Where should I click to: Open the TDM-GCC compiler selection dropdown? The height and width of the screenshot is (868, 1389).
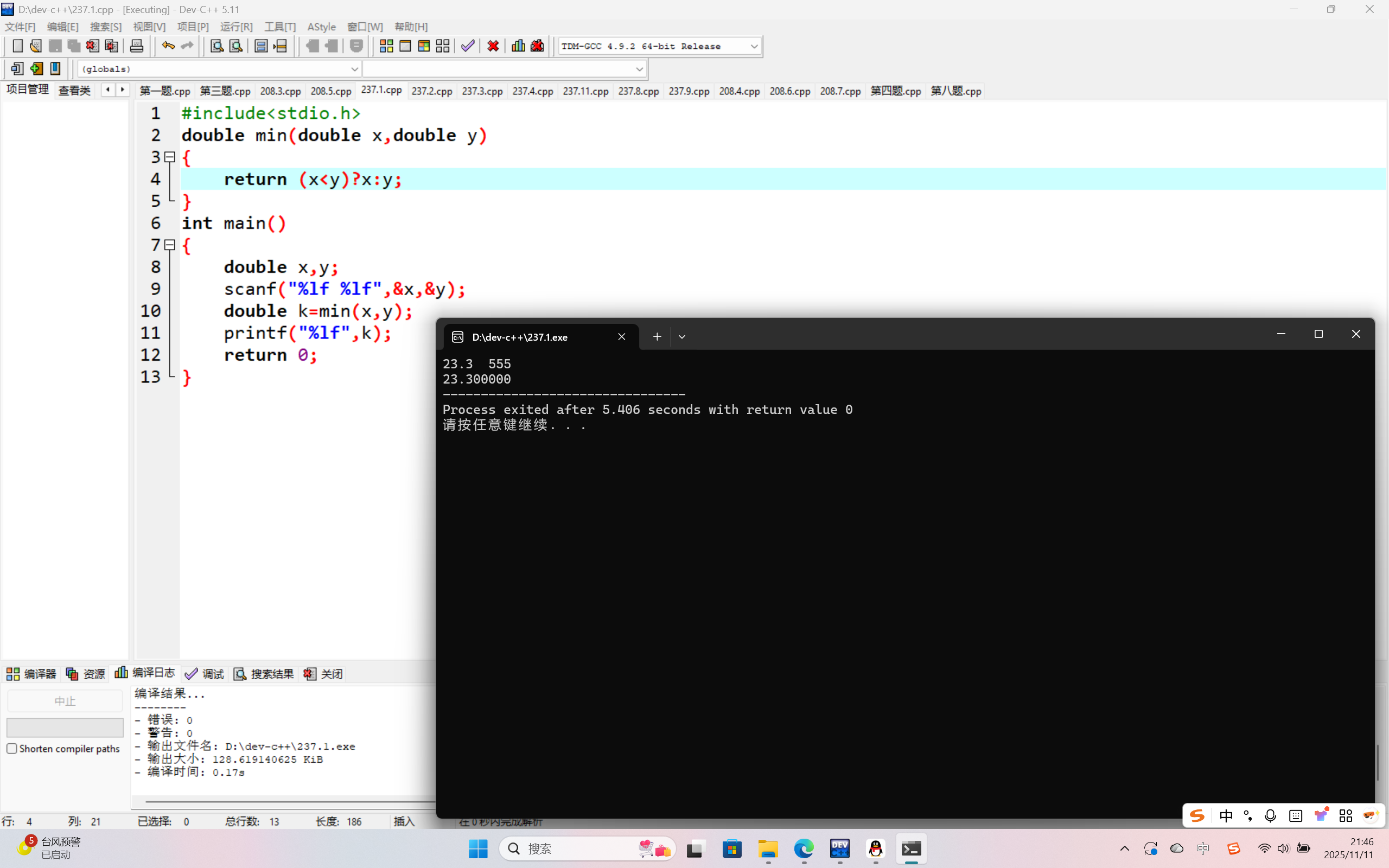[x=754, y=47]
